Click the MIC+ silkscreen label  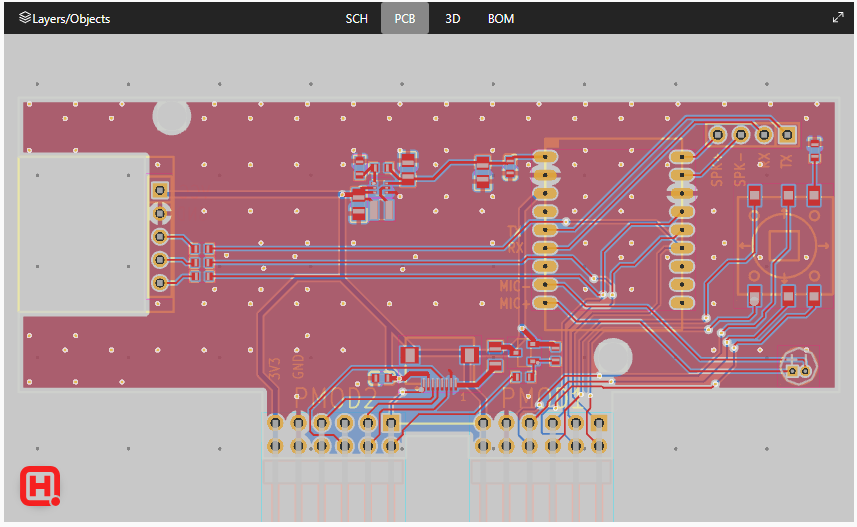(x=514, y=303)
